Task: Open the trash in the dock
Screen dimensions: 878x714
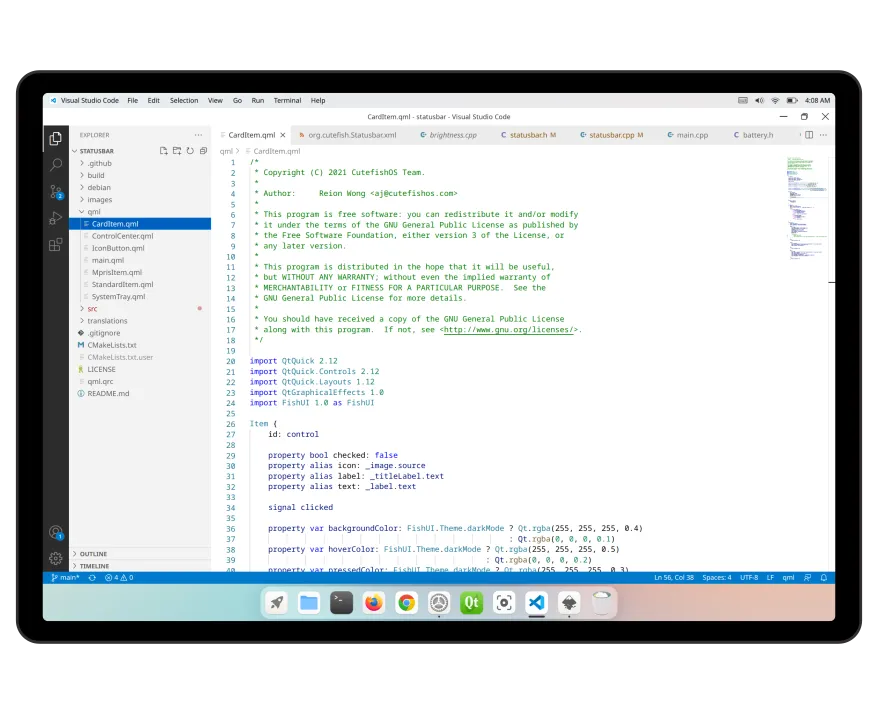Action: point(601,603)
